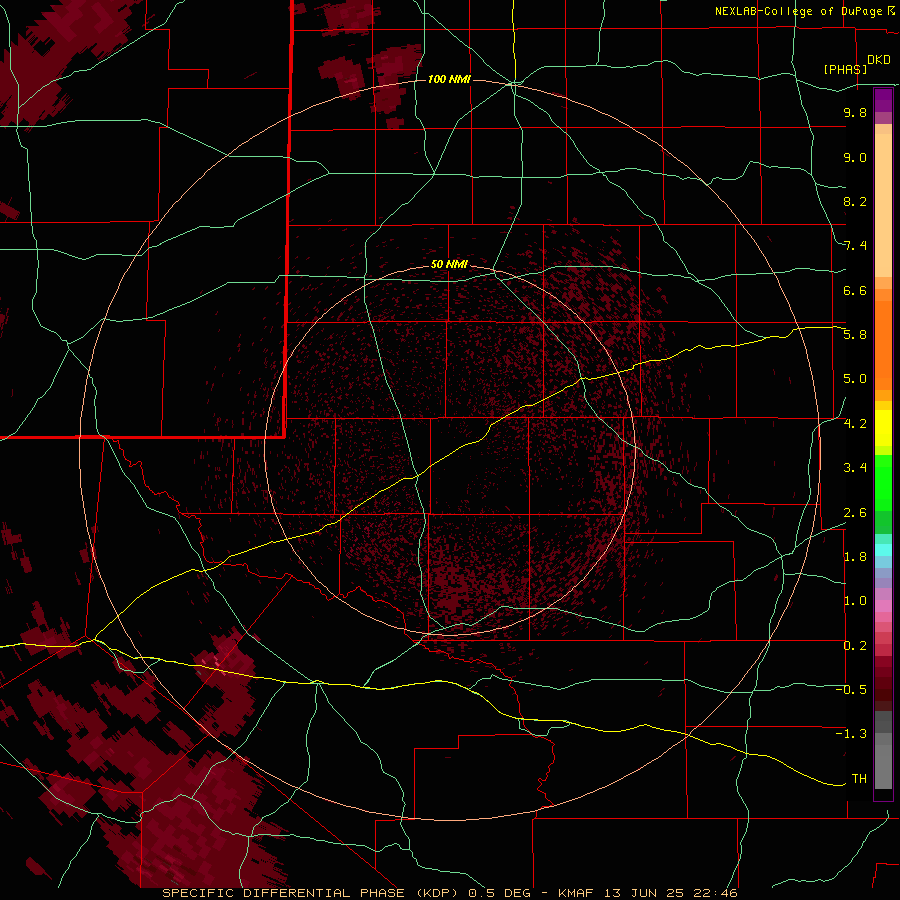Pick the bright green color scale segment
Viewport: 900px width, 900px height.
(x=883, y=483)
